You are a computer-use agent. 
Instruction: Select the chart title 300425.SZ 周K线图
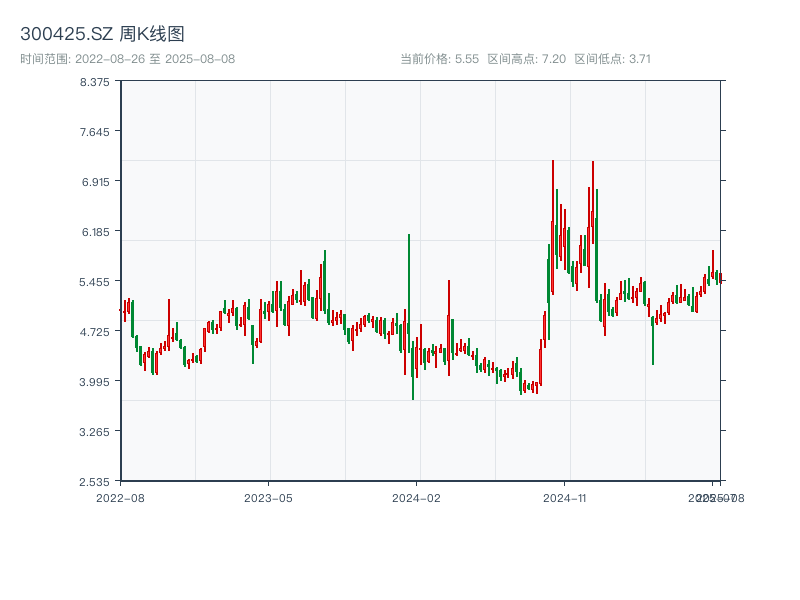(102, 34)
